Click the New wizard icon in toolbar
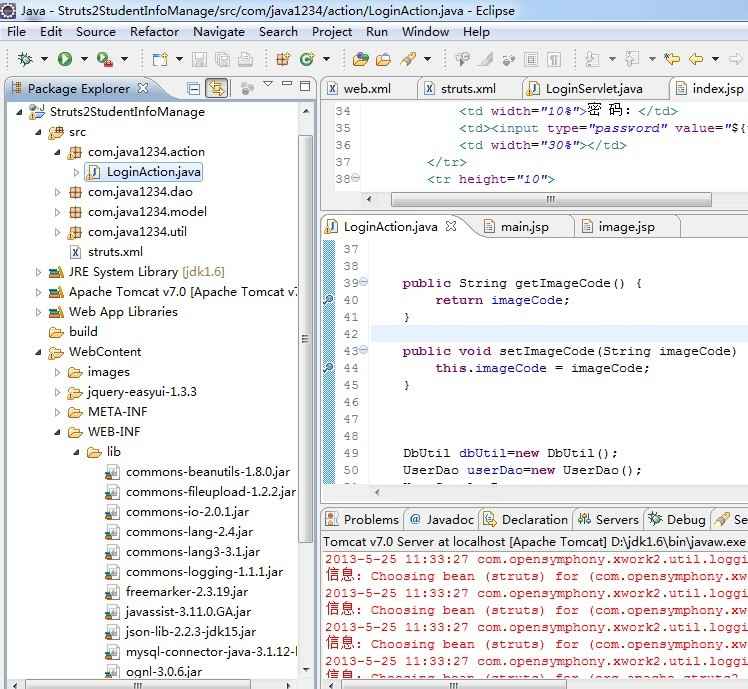This screenshot has width=748, height=689. point(159,60)
